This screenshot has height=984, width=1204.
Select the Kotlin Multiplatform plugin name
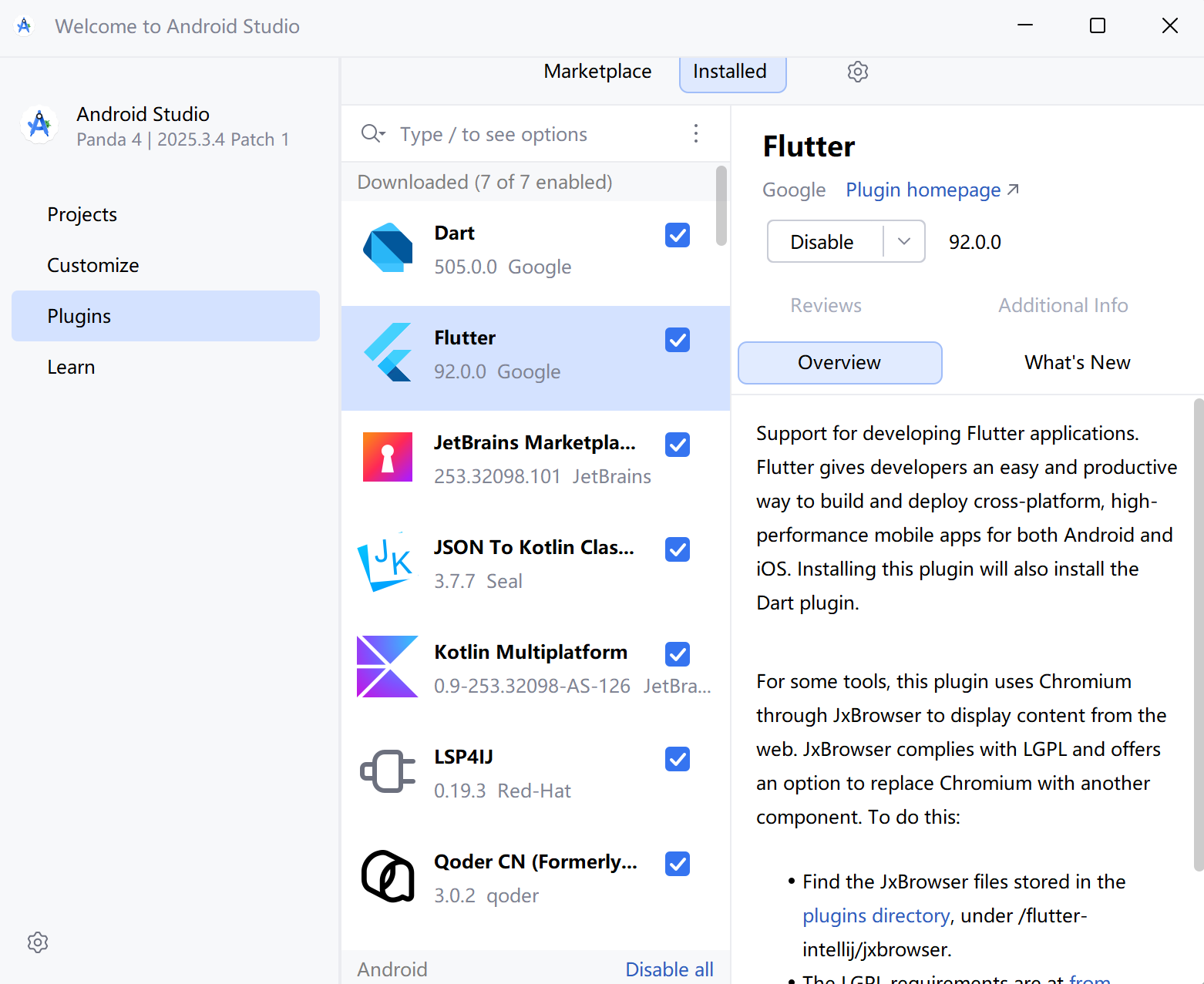tap(531, 652)
